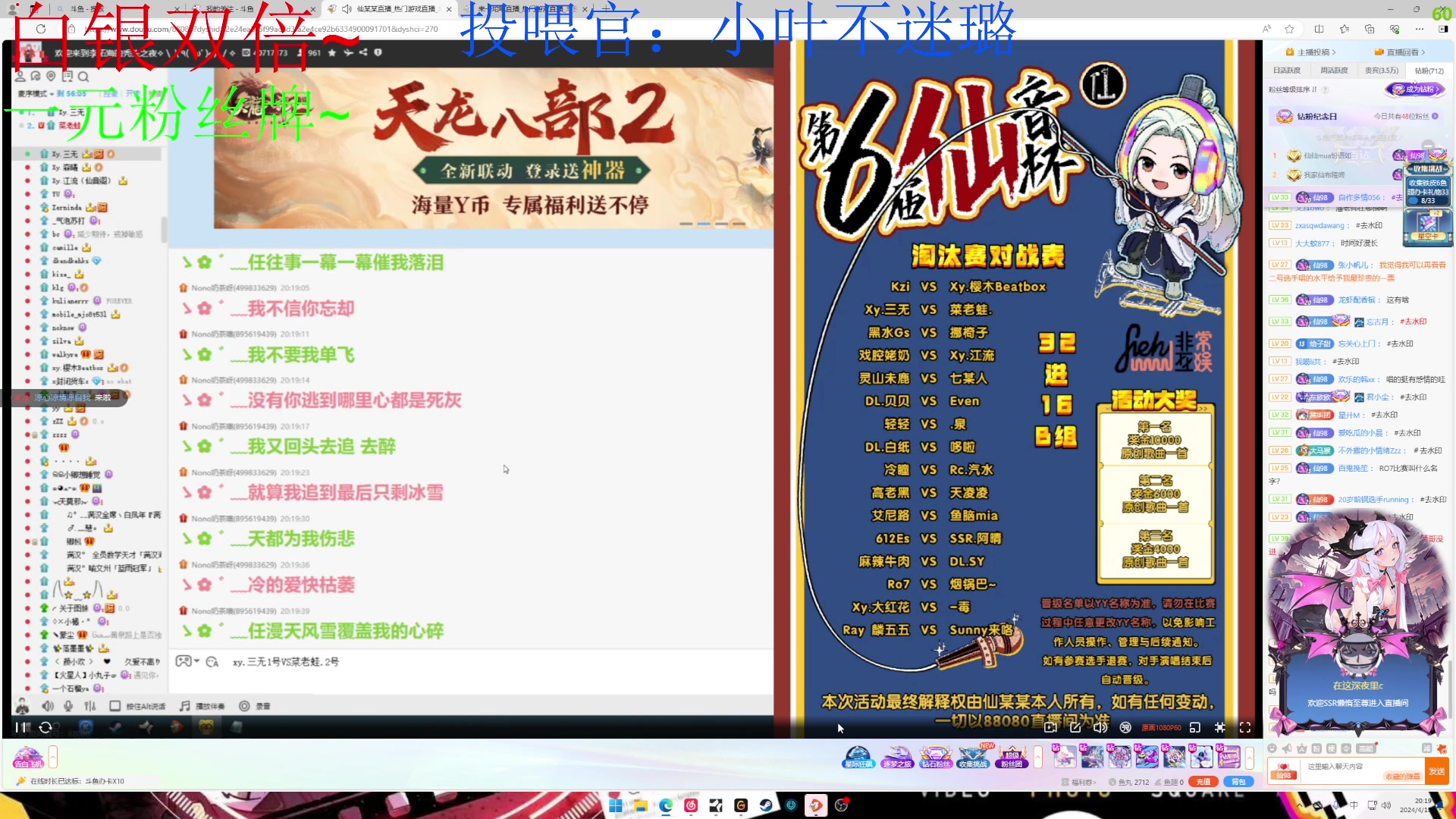Switch to 日活跃度 tab

pos(1287,71)
